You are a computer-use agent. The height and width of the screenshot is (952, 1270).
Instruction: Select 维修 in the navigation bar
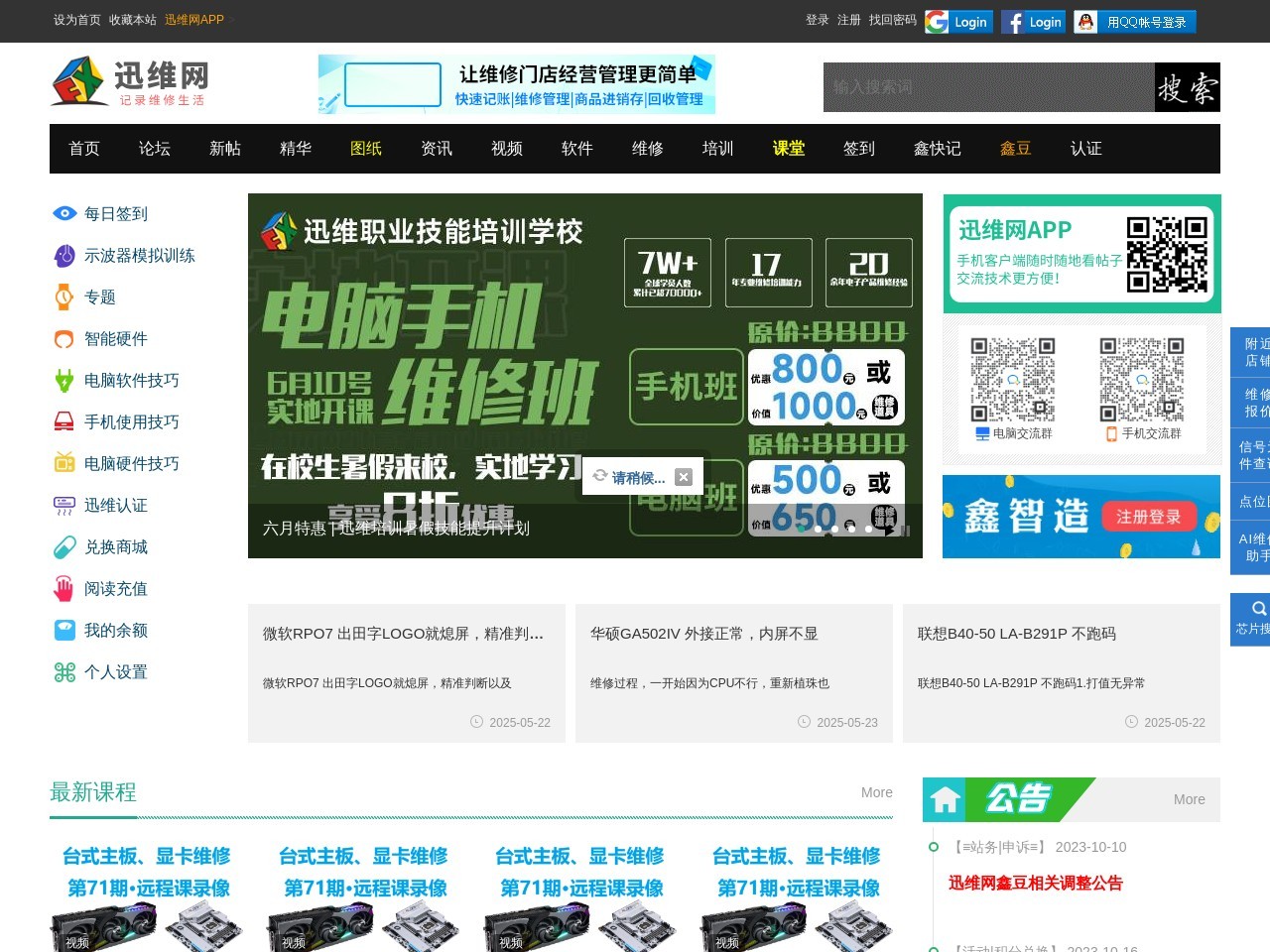648,148
